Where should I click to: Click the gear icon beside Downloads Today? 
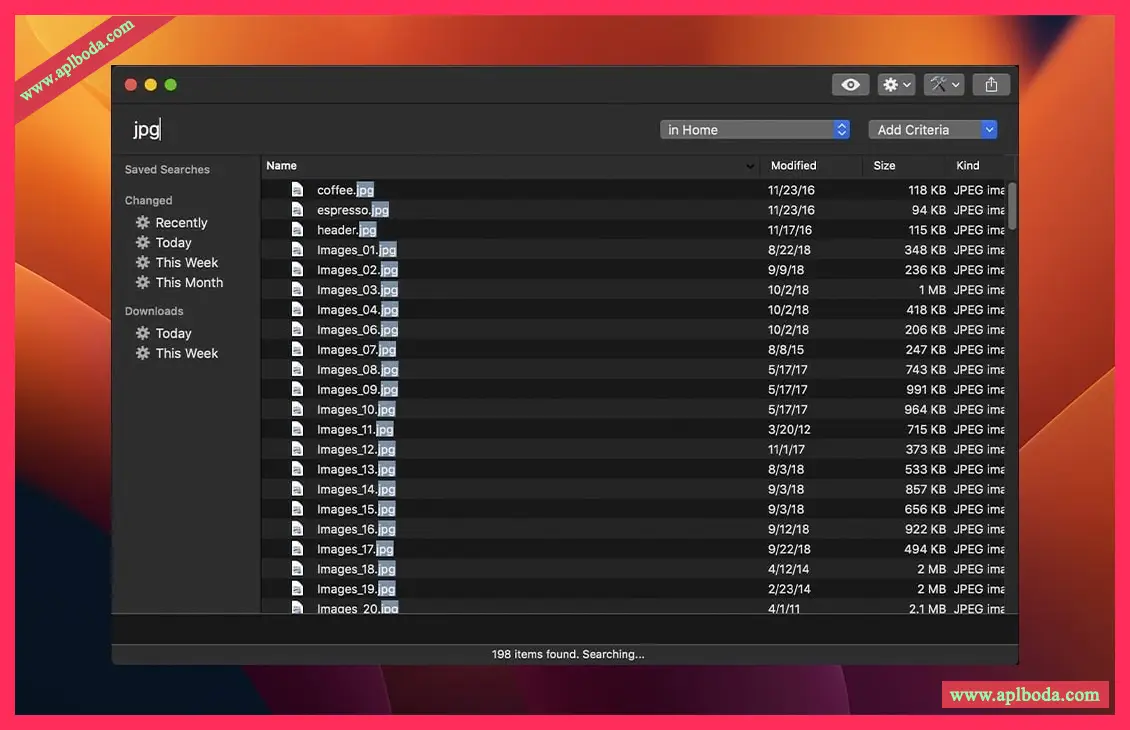coord(143,334)
